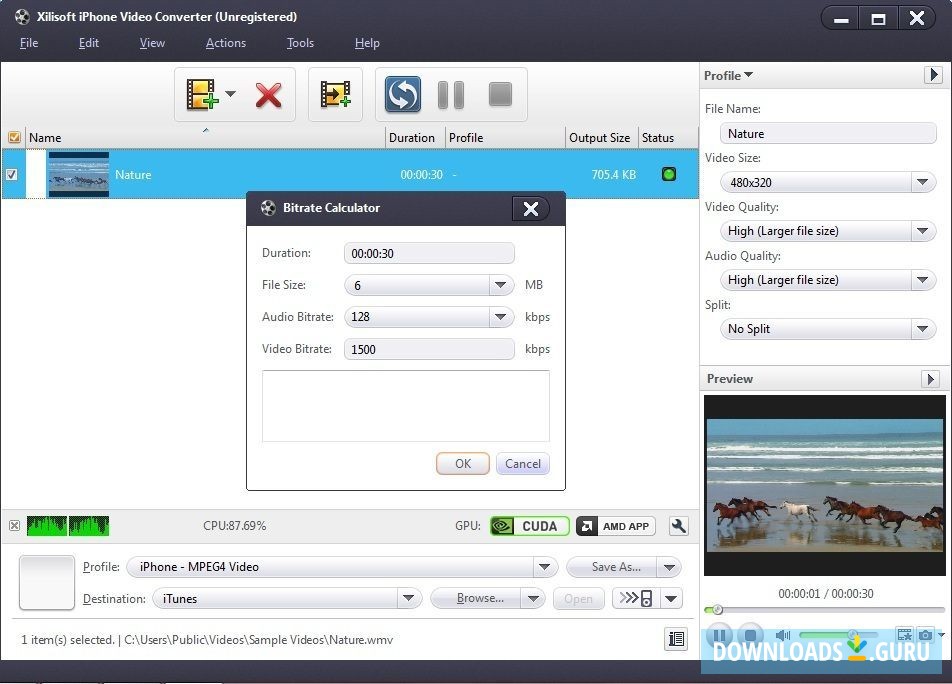Open the Audio Quality dropdown
The height and width of the screenshot is (684, 952).
pos(922,280)
